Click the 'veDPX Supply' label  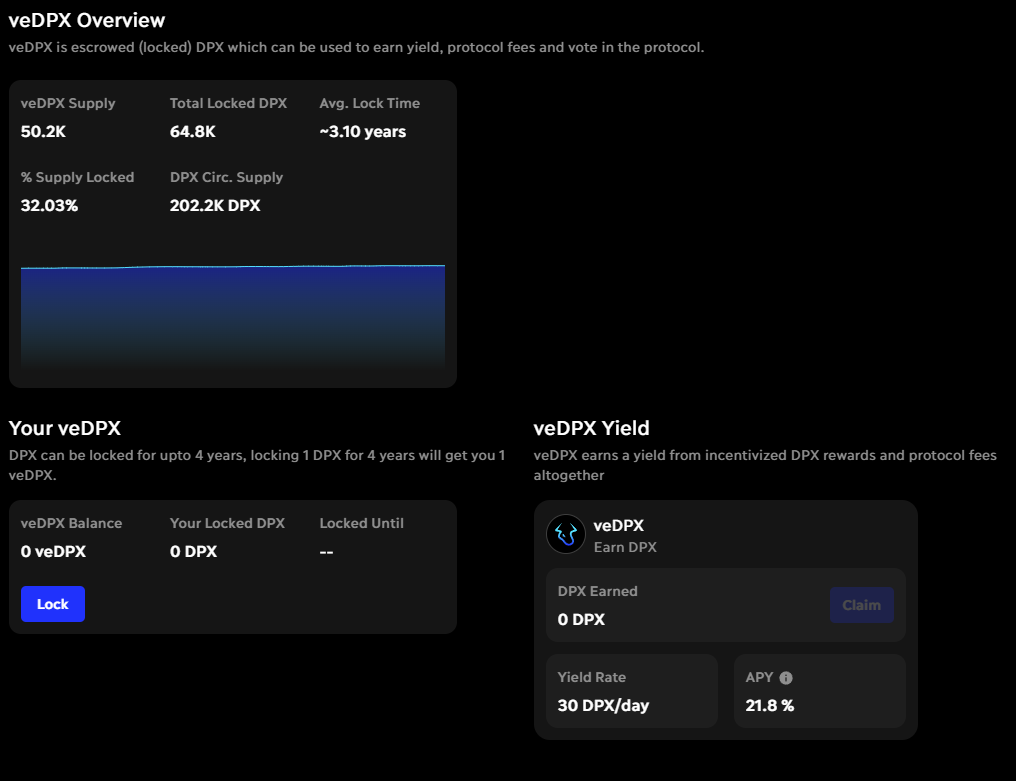[68, 103]
